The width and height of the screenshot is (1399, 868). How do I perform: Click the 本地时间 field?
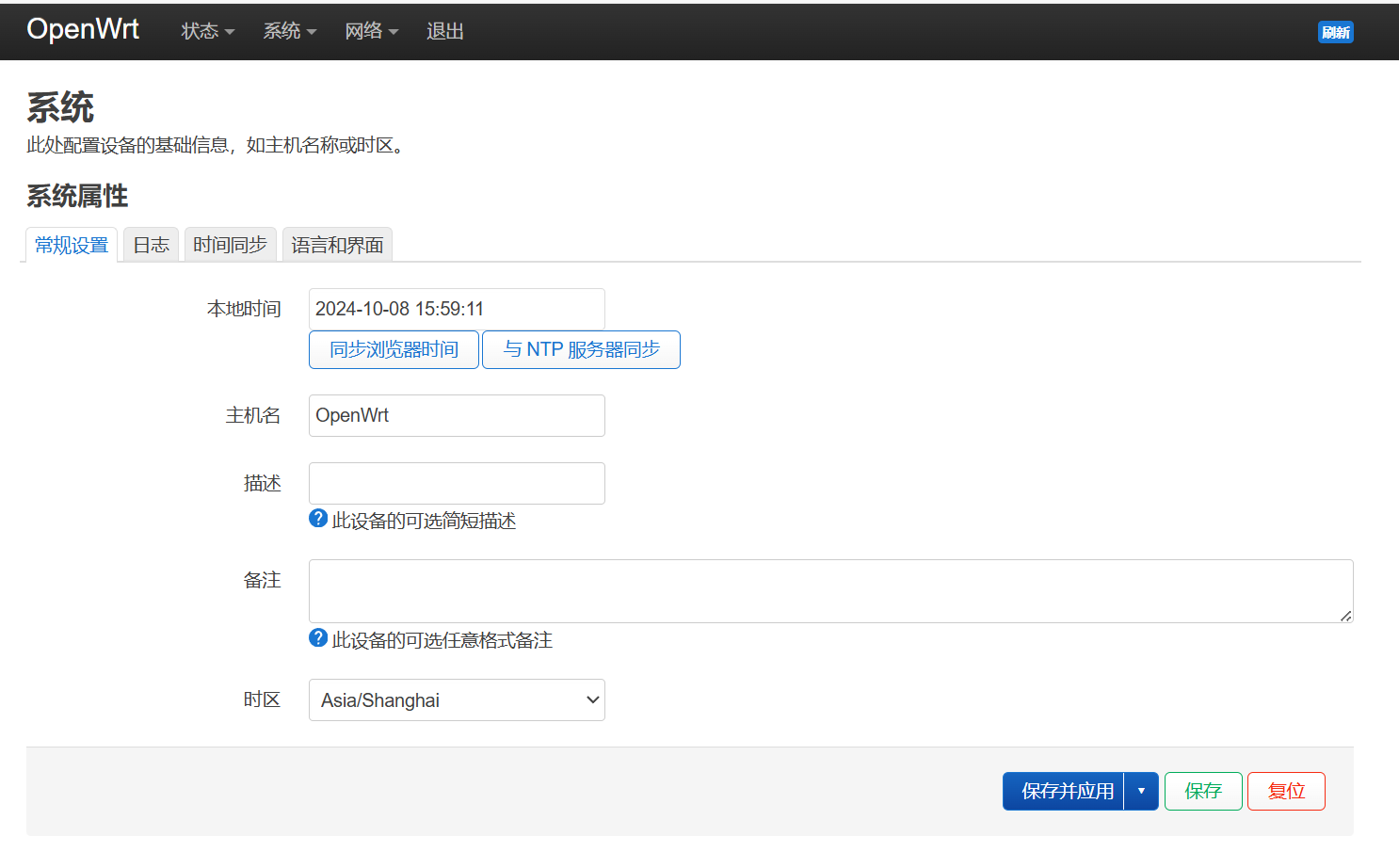(457, 309)
